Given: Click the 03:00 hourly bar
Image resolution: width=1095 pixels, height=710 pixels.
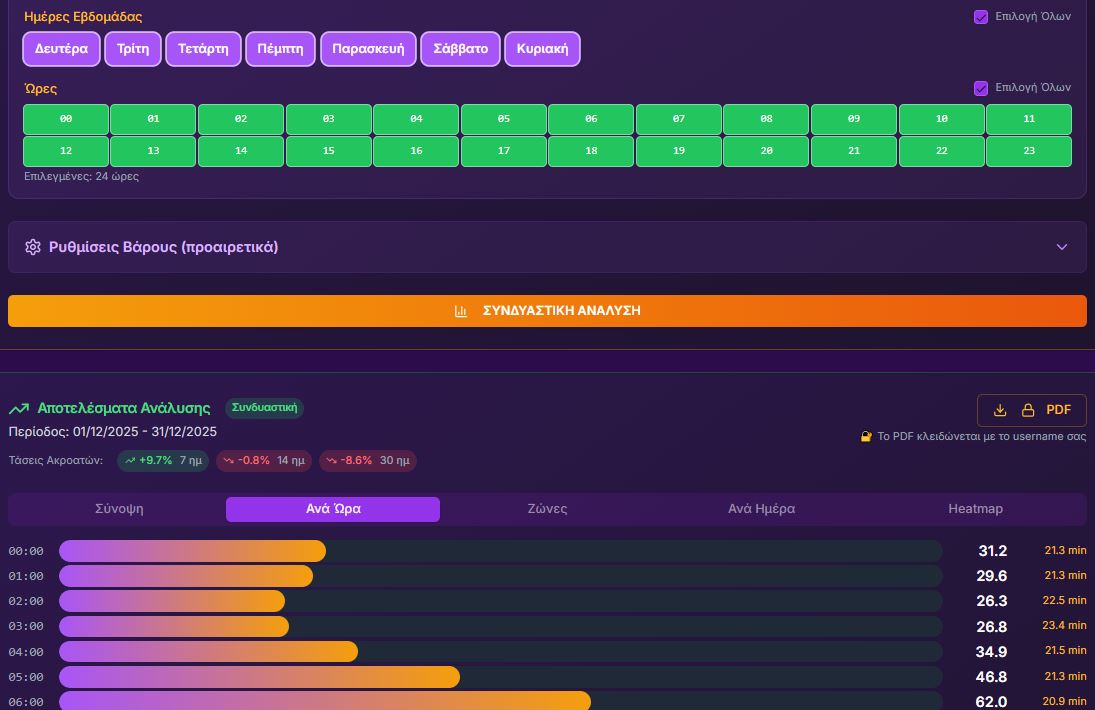Looking at the screenshot, I should 501,626.
